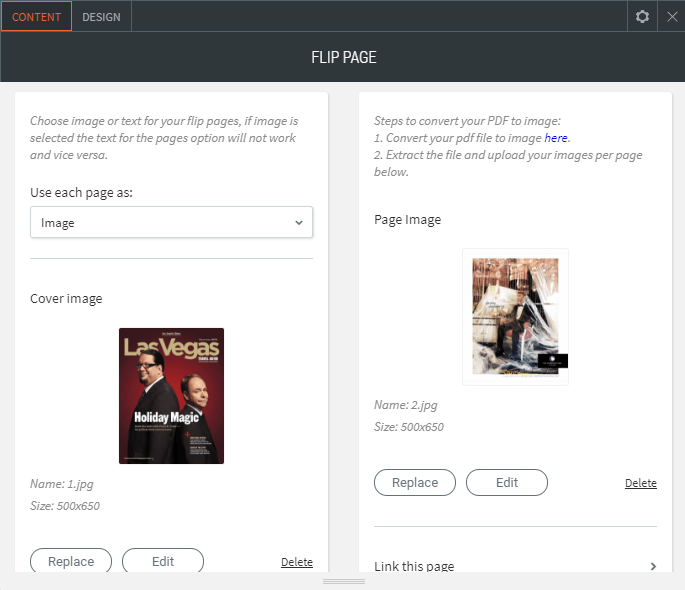
Task: Switch to the CONTENT tab
Action: click(36, 17)
